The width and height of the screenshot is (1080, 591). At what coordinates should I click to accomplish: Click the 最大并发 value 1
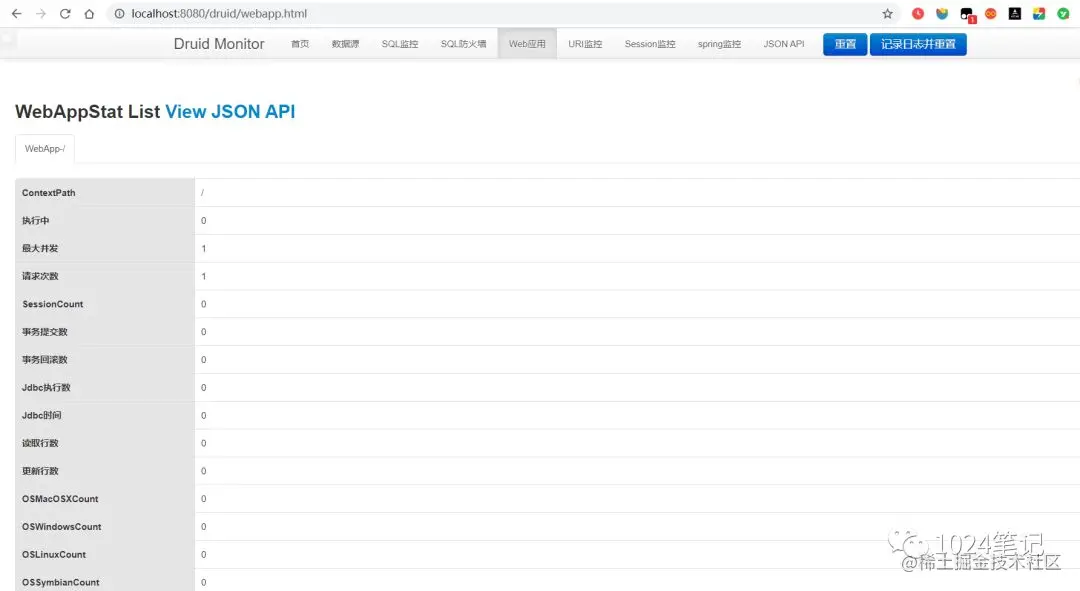(x=203, y=249)
